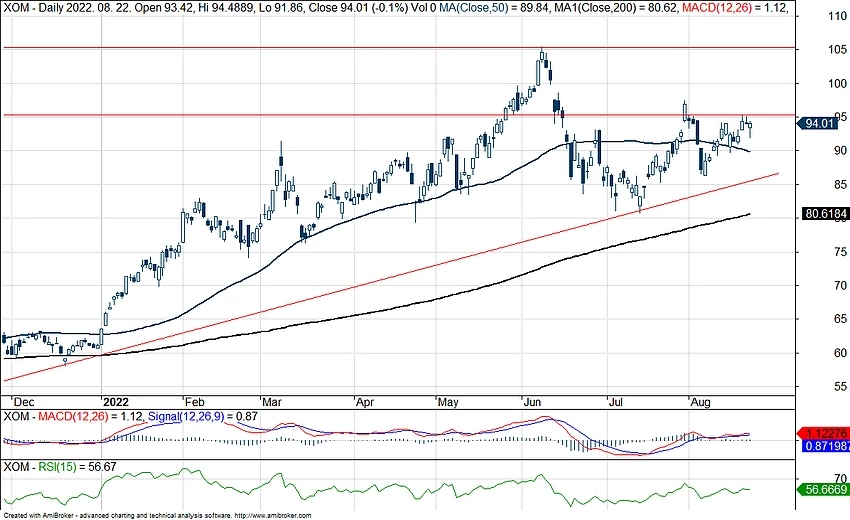This screenshot has height=520, width=850.
Task: Click the red 1.12276 MACD value tag
Action: pos(823,433)
